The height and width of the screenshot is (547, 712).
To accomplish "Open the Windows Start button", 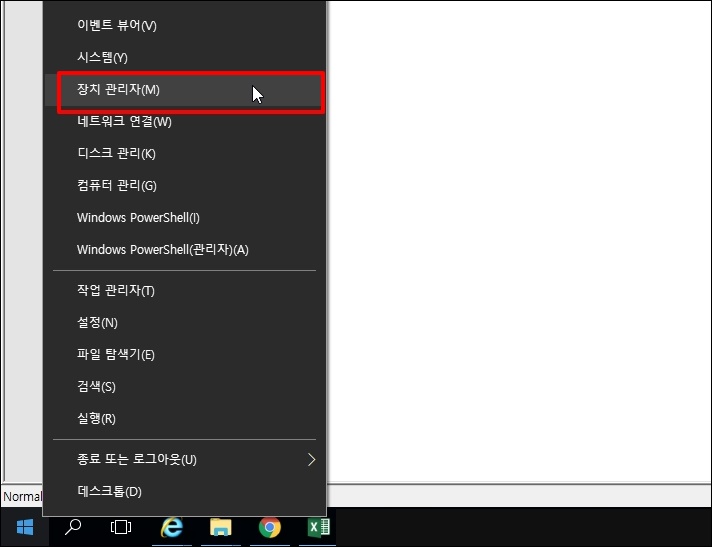I will click(x=25, y=527).
